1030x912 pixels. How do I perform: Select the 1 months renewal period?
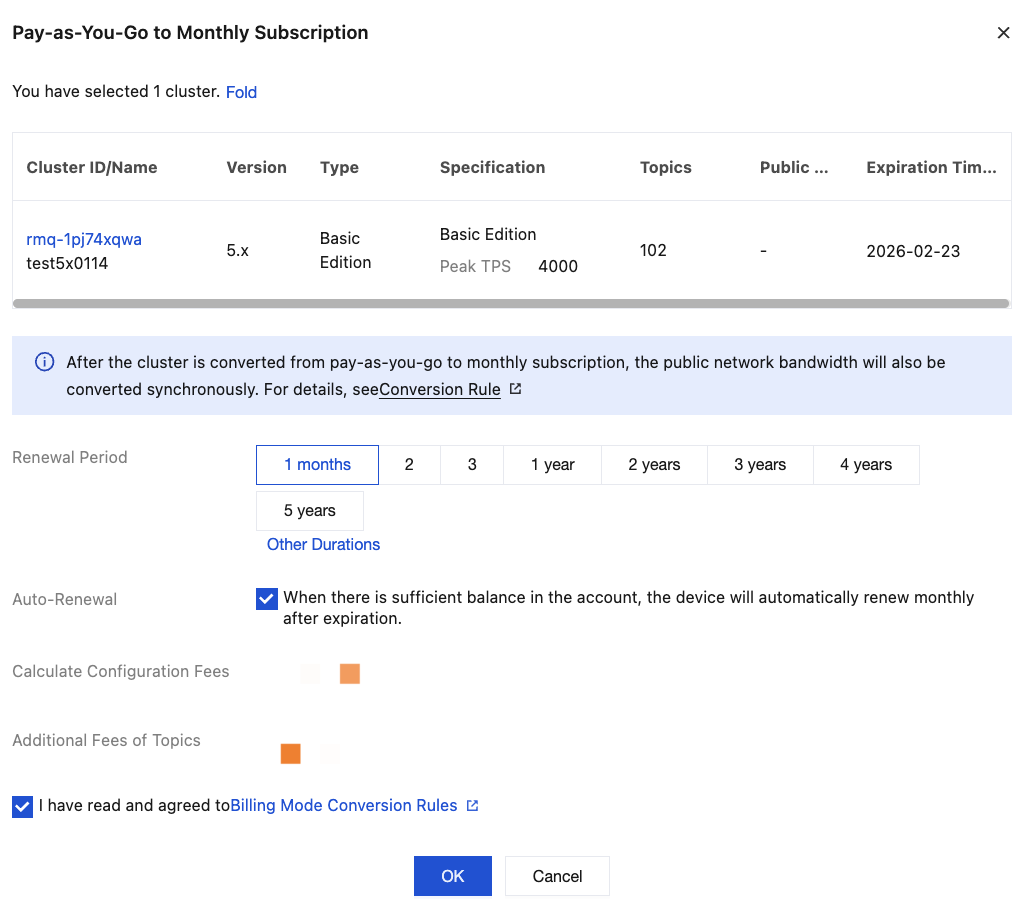(x=317, y=465)
